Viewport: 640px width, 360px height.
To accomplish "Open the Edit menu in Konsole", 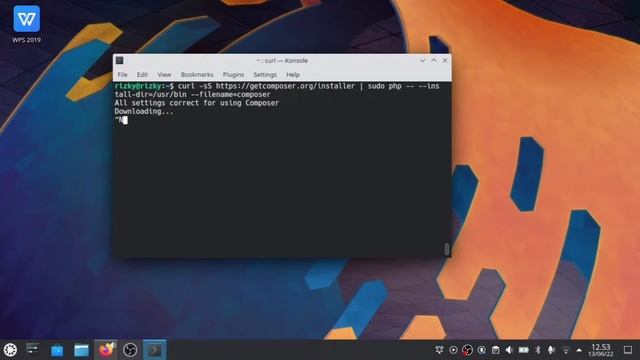I will tap(142, 75).
